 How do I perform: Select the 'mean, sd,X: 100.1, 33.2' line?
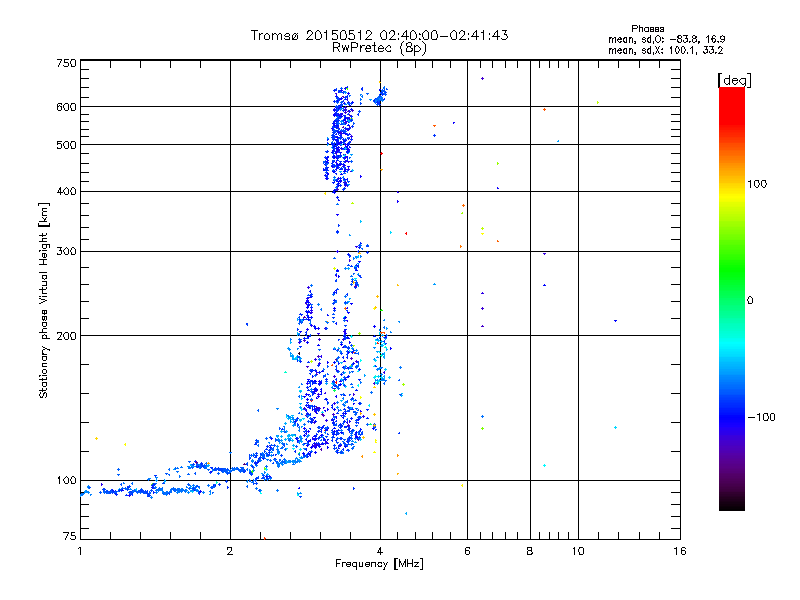click(665, 50)
